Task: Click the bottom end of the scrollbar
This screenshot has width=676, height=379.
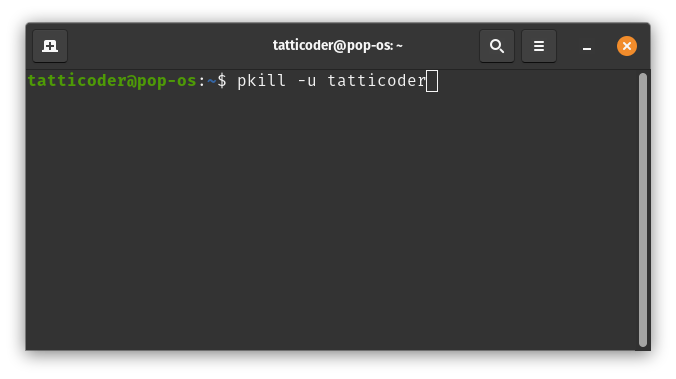Action: pyautogui.click(x=643, y=344)
